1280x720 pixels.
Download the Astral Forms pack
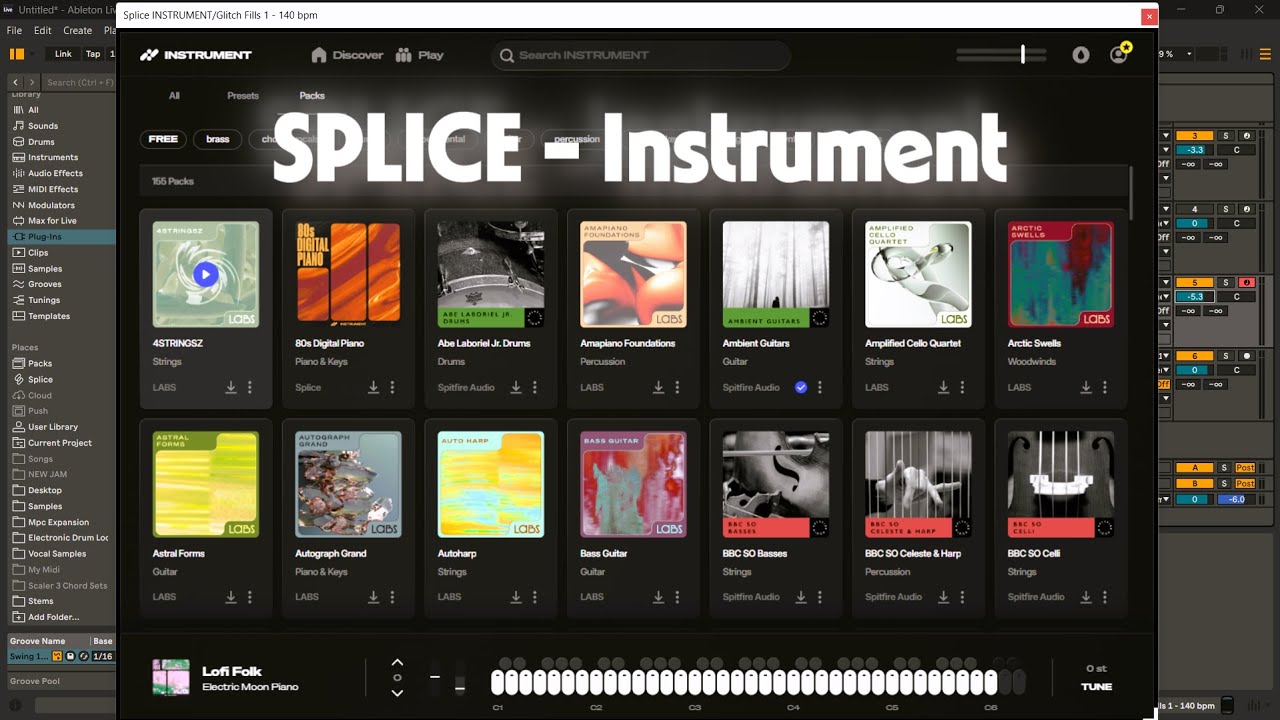click(x=231, y=597)
